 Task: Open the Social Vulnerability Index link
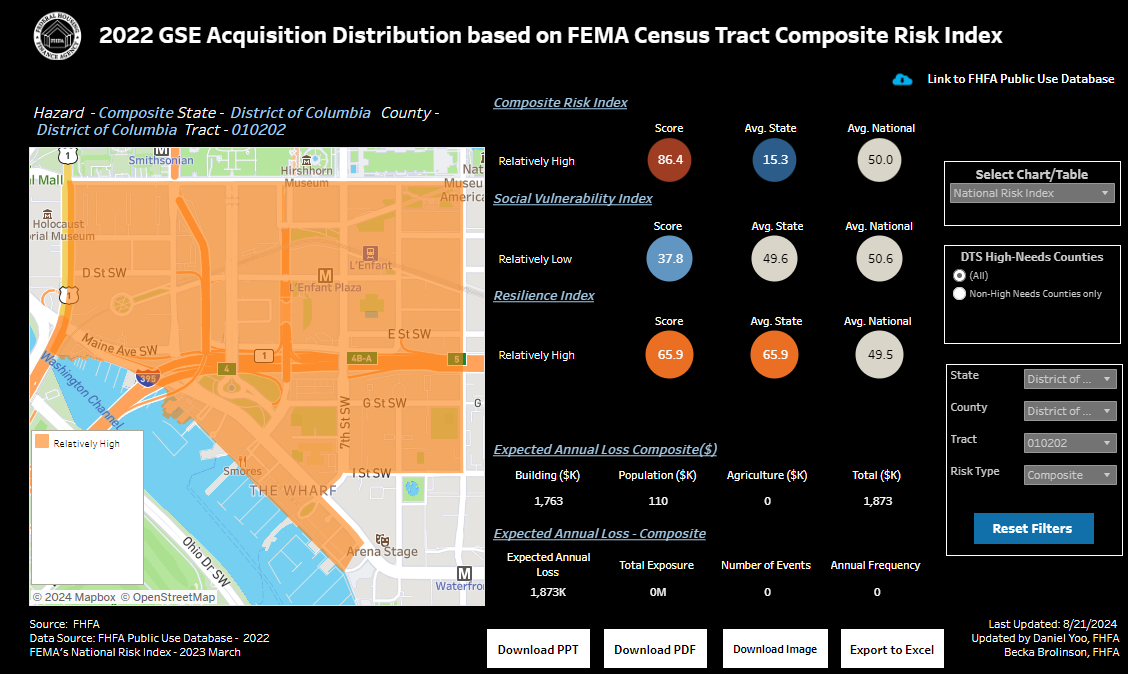pos(573,198)
